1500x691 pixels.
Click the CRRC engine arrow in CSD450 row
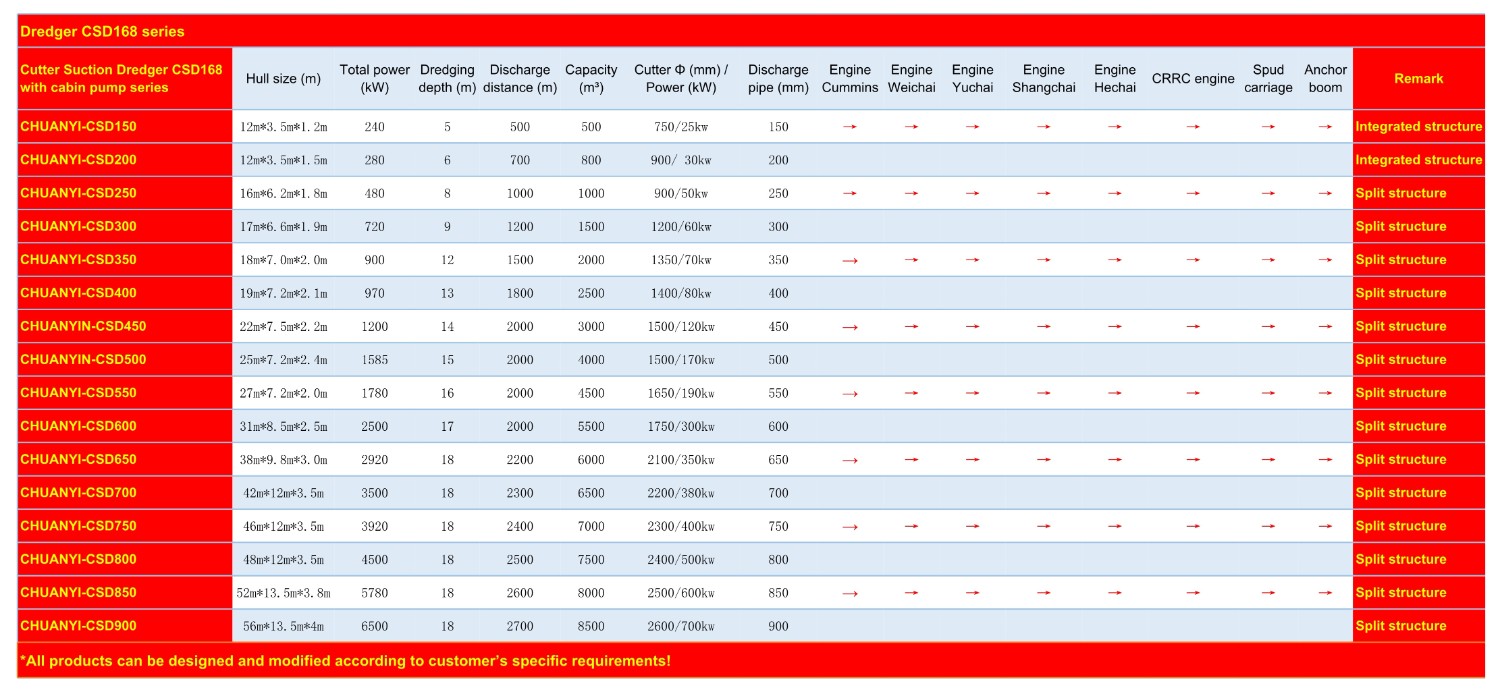(x=1192, y=326)
